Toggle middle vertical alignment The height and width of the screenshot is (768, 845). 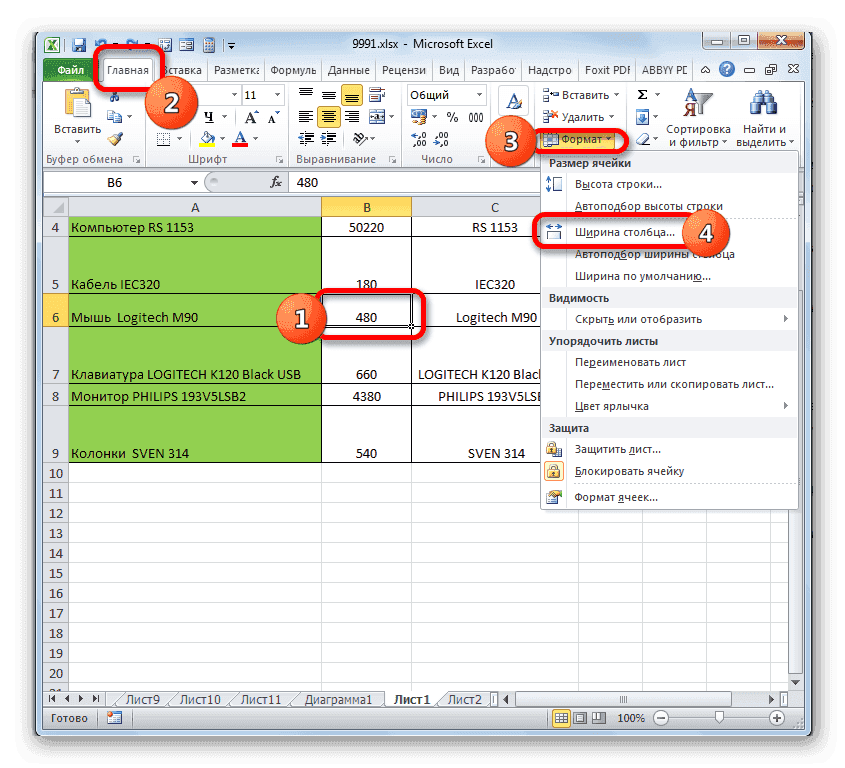327,93
